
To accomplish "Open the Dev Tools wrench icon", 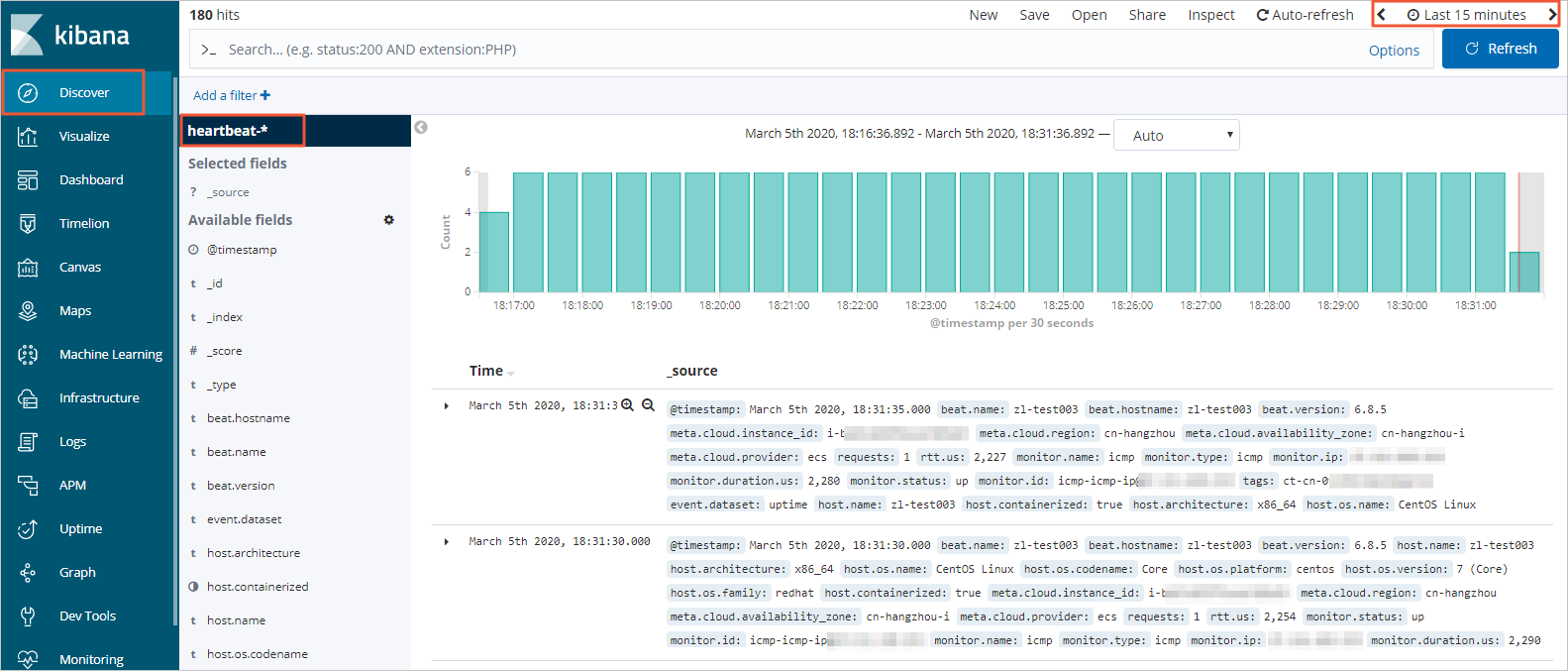I will 28,615.
